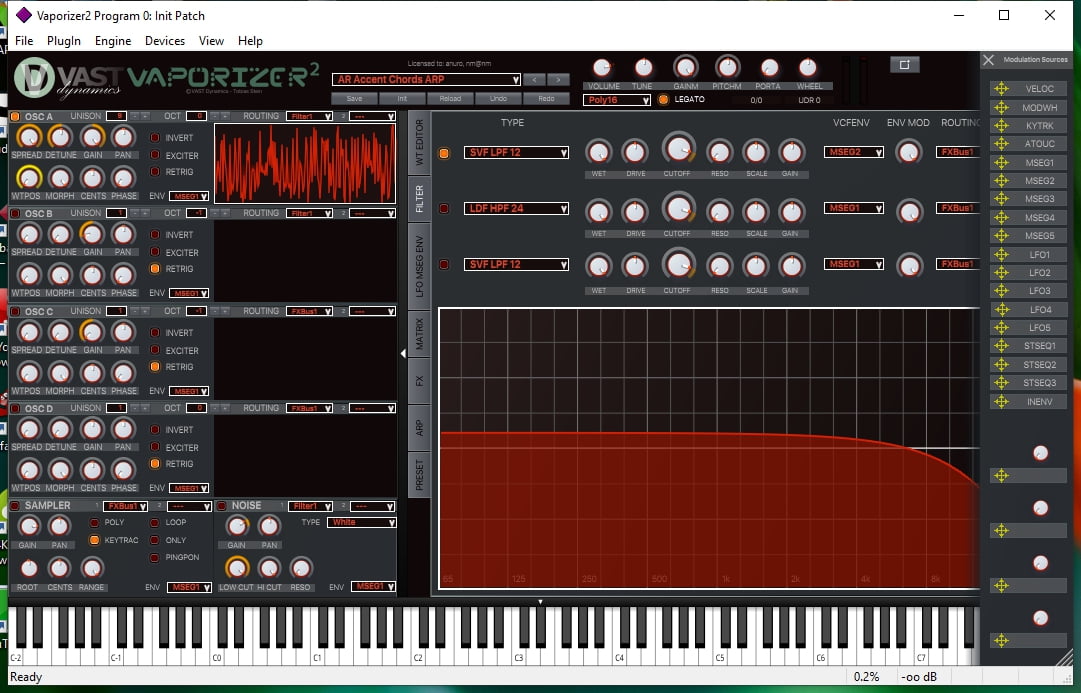This screenshot has height=693, width=1081.
Task: Toggle OSC B on/off
Action: 15,214
